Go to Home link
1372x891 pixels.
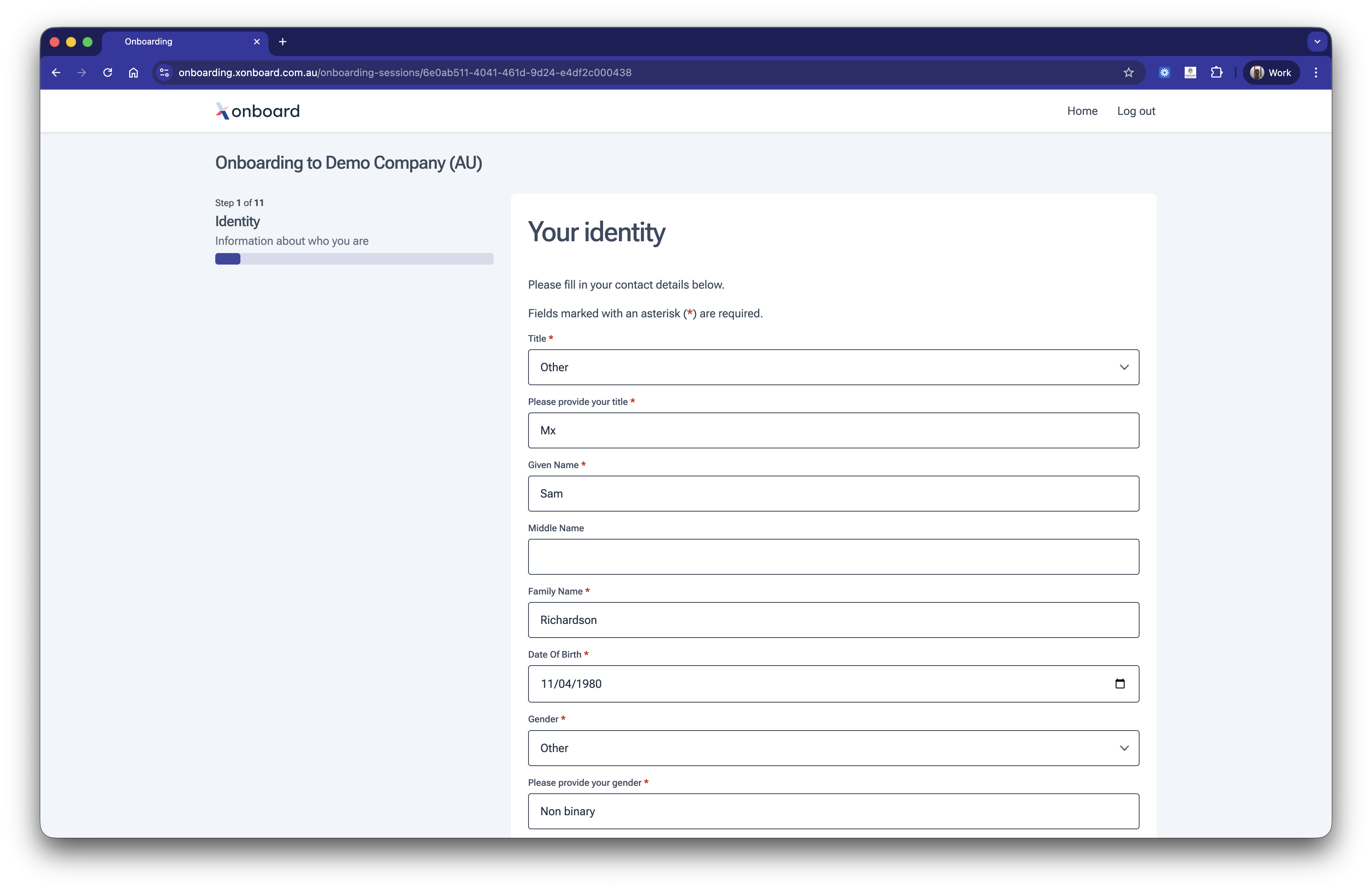point(1082,111)
